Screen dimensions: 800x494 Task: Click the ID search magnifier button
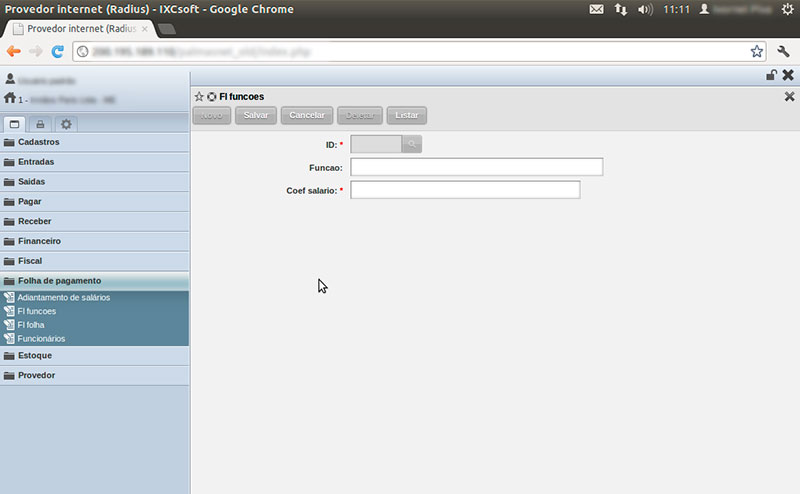(412, 144)
